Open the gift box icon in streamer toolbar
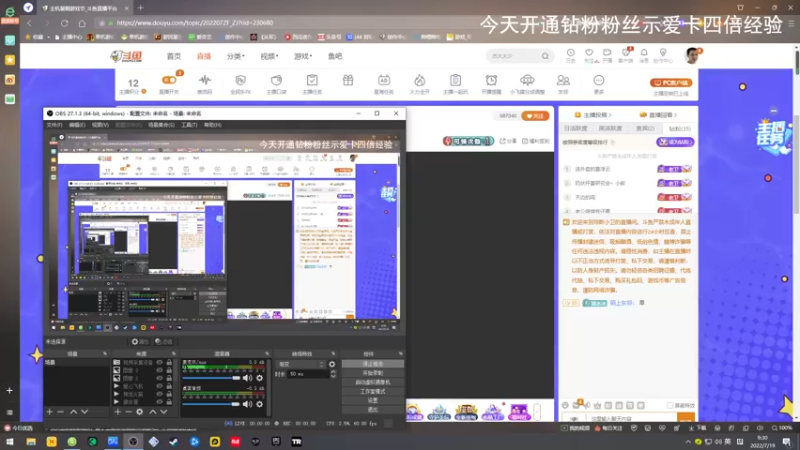This screenshot has height=450, width=800. click(x=348, y=80)
